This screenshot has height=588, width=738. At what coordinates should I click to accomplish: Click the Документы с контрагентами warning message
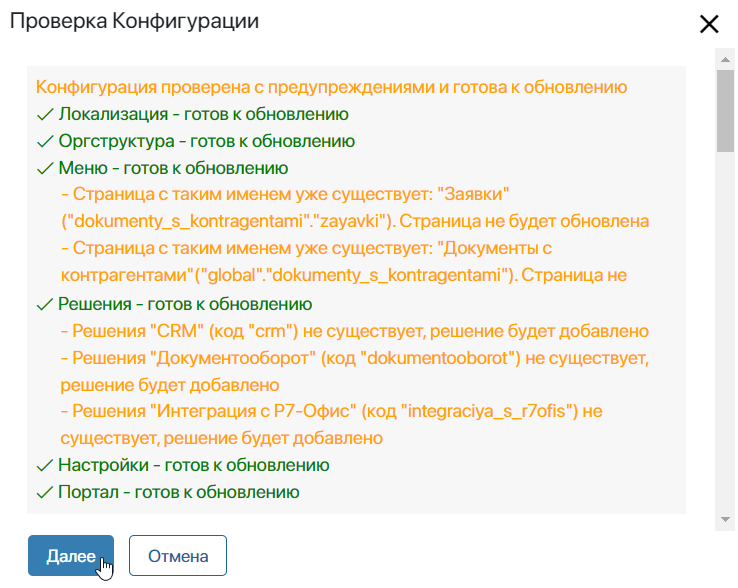(344, 262)
